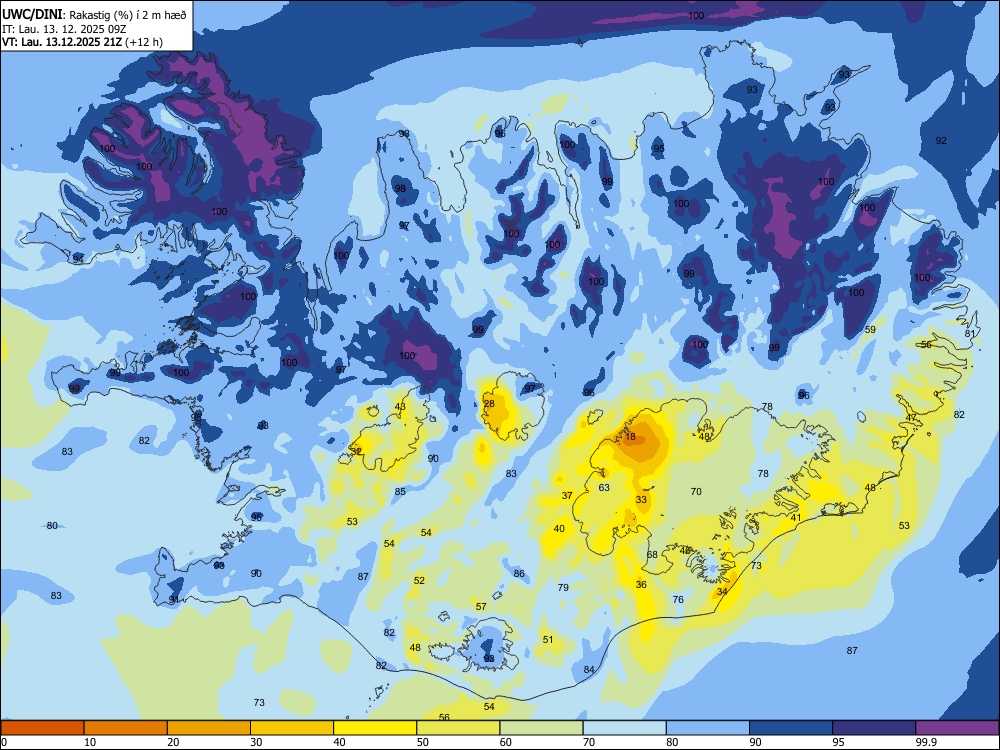Screen dimensions: 1000x750
Task: Select the 30–40 golden legend swatch
Action: click(292, 728)
